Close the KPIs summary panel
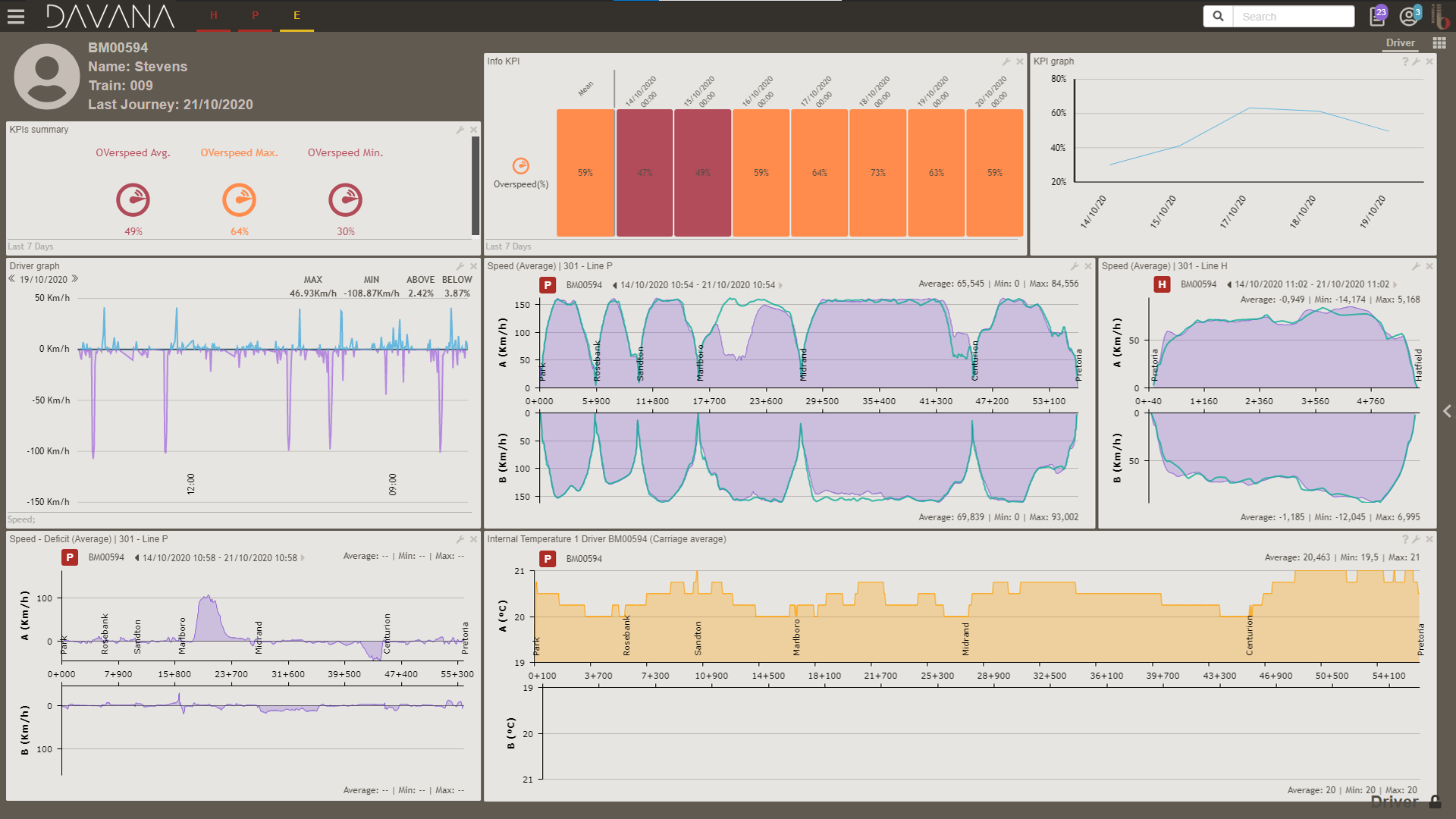The height and width of the screenshot is (819, 1456). point(474,130)
